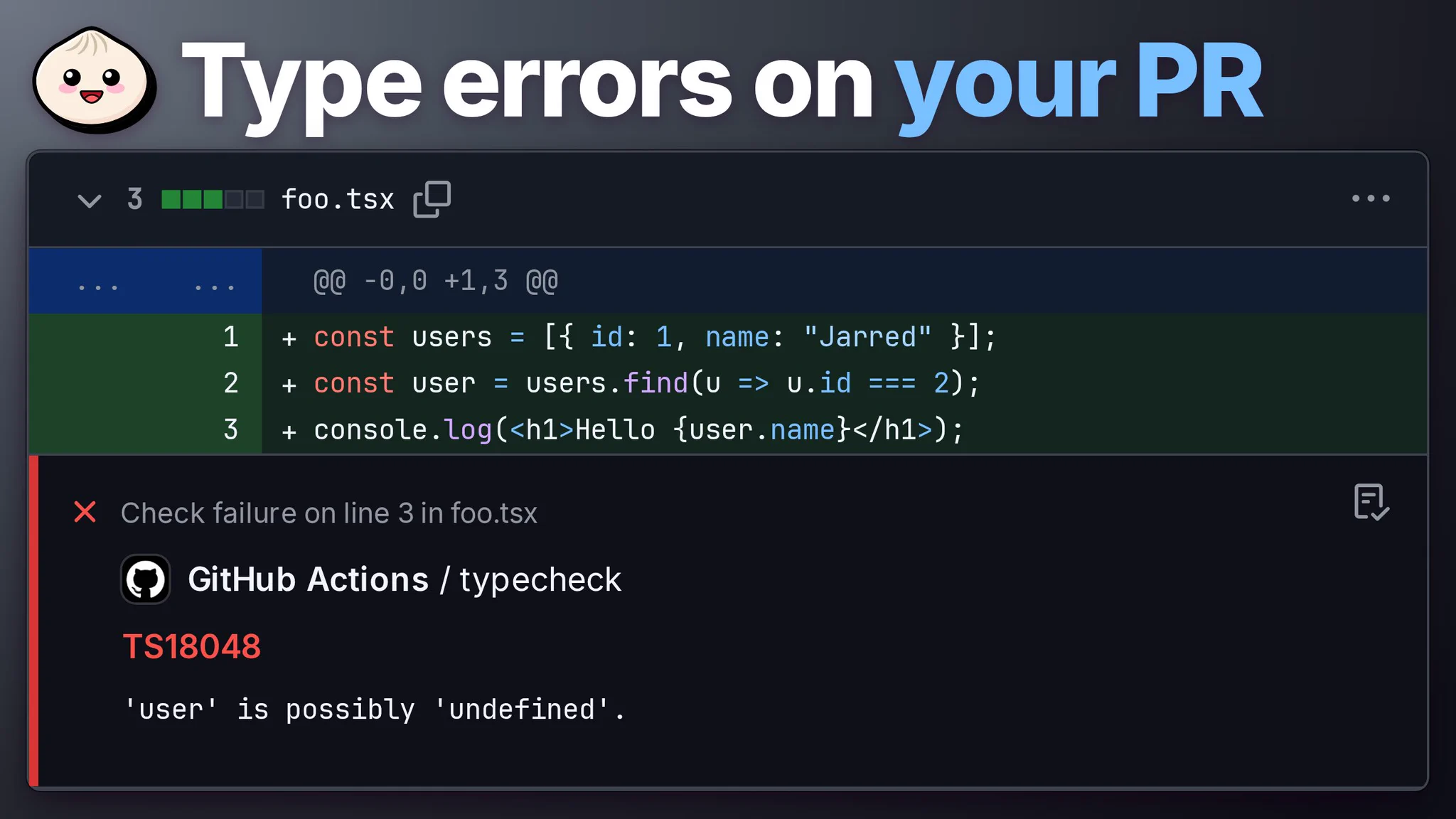Click the changed-lines count 3
The height and width of the screenshot is (819, 1456).
[135, 200]
